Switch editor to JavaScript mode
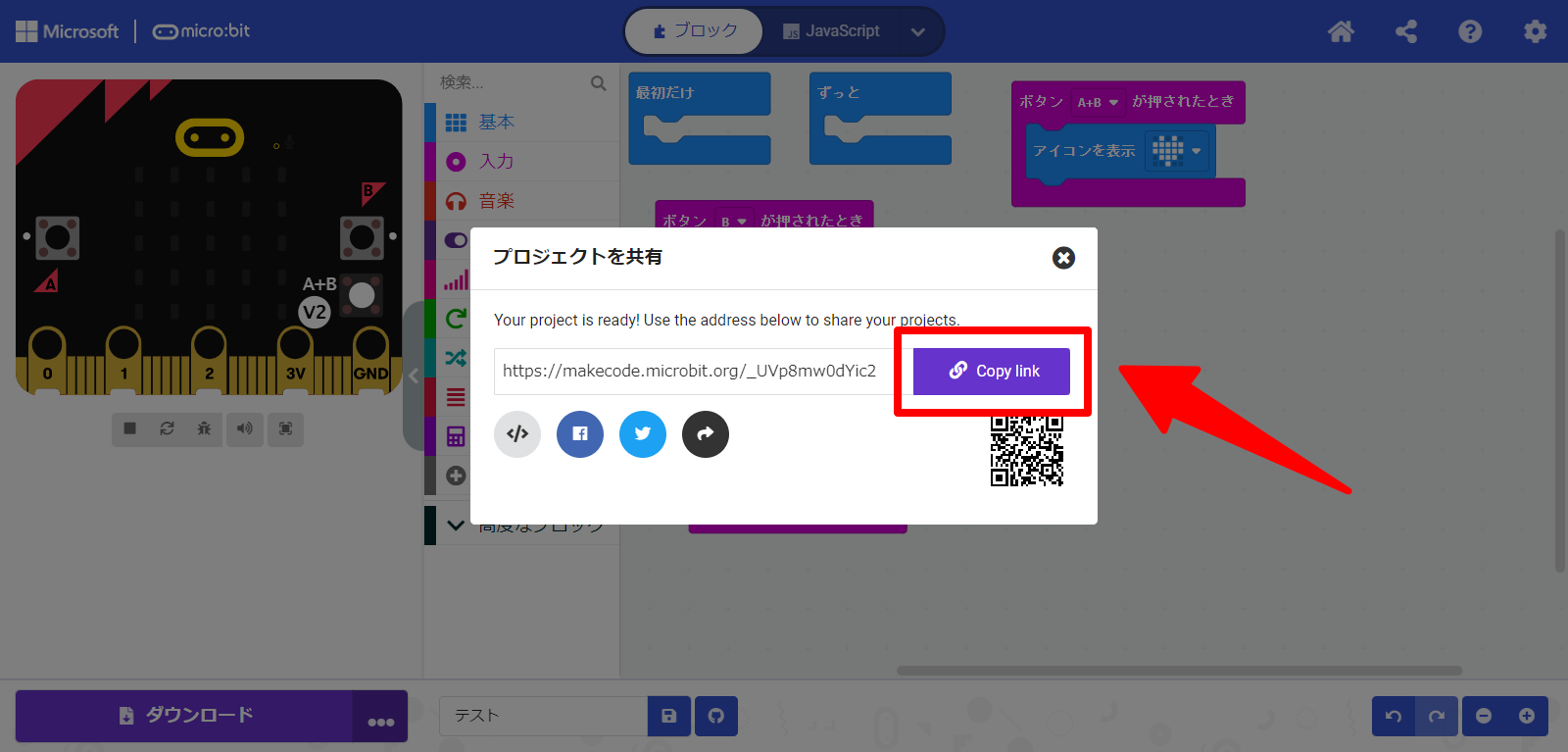This screenshot has height=752, width=1568. (831, 31)
